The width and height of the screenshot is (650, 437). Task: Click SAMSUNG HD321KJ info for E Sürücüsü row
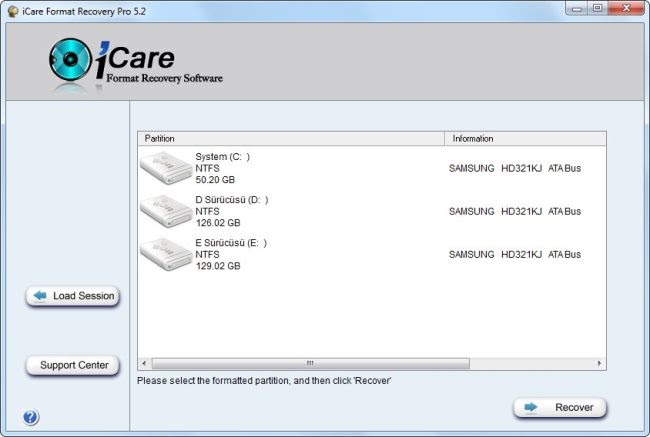515,255
